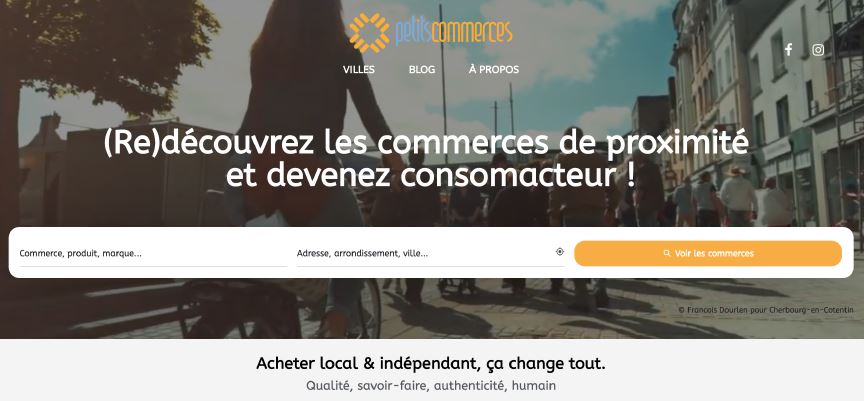The image size is (864, 401).
Task: Go to the BLOG menu item
Action: coord(422,70)
